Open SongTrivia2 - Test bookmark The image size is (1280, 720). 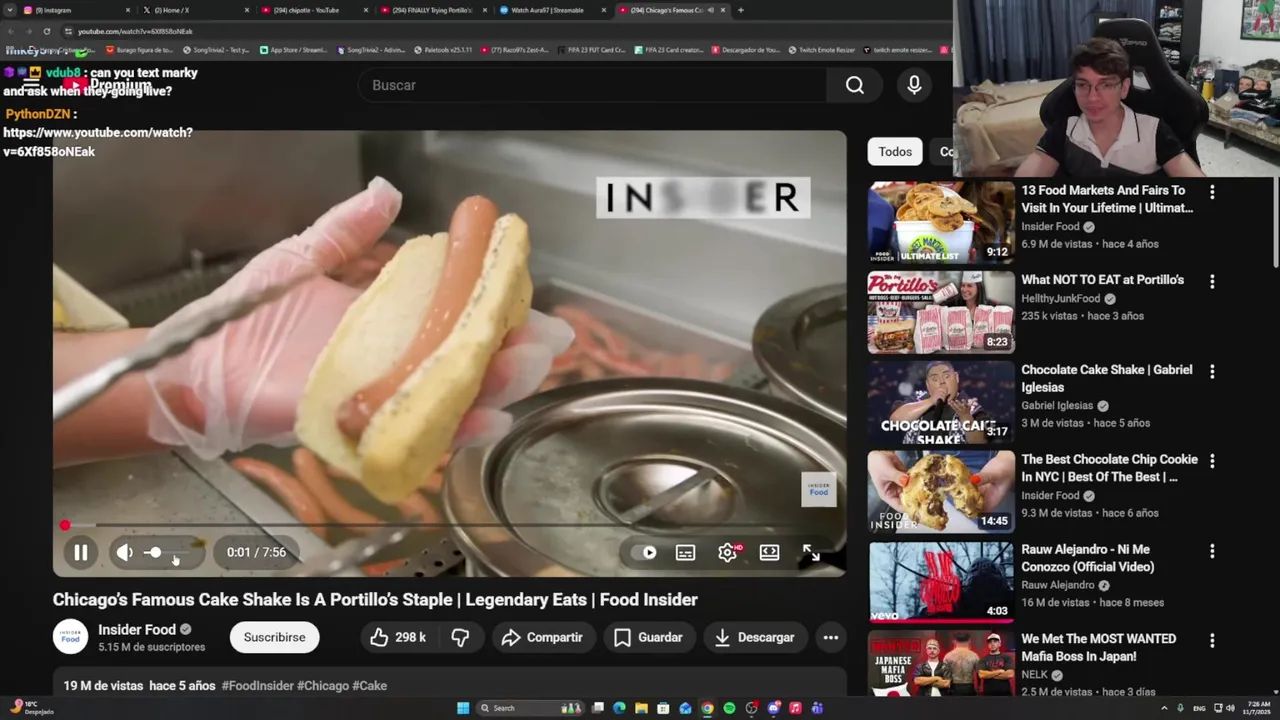coord(216,50)
